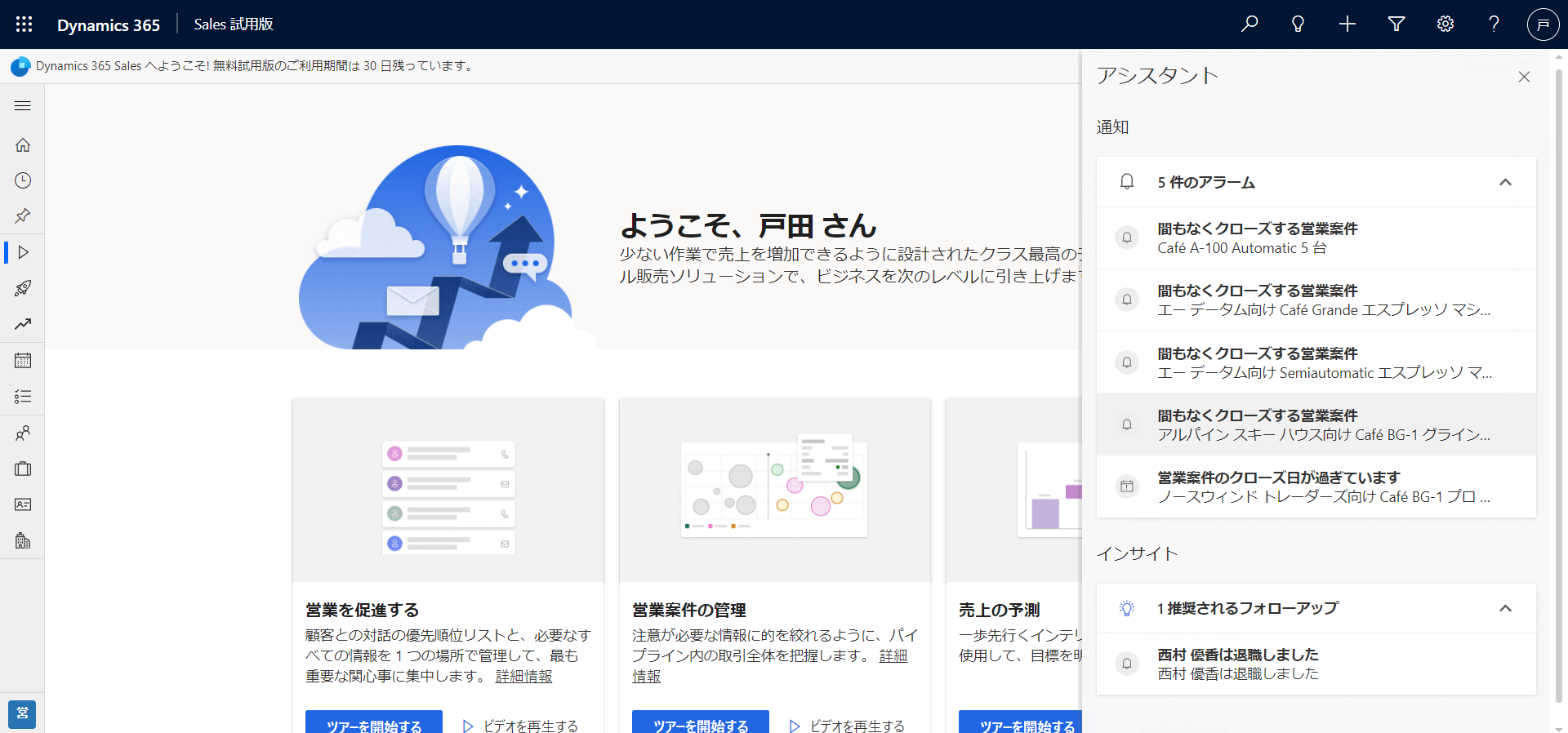The height and width of the screenshot is (733, 1568).
Task: Click bell icon of Café A-100 alarm
Action: point(1127,238)
